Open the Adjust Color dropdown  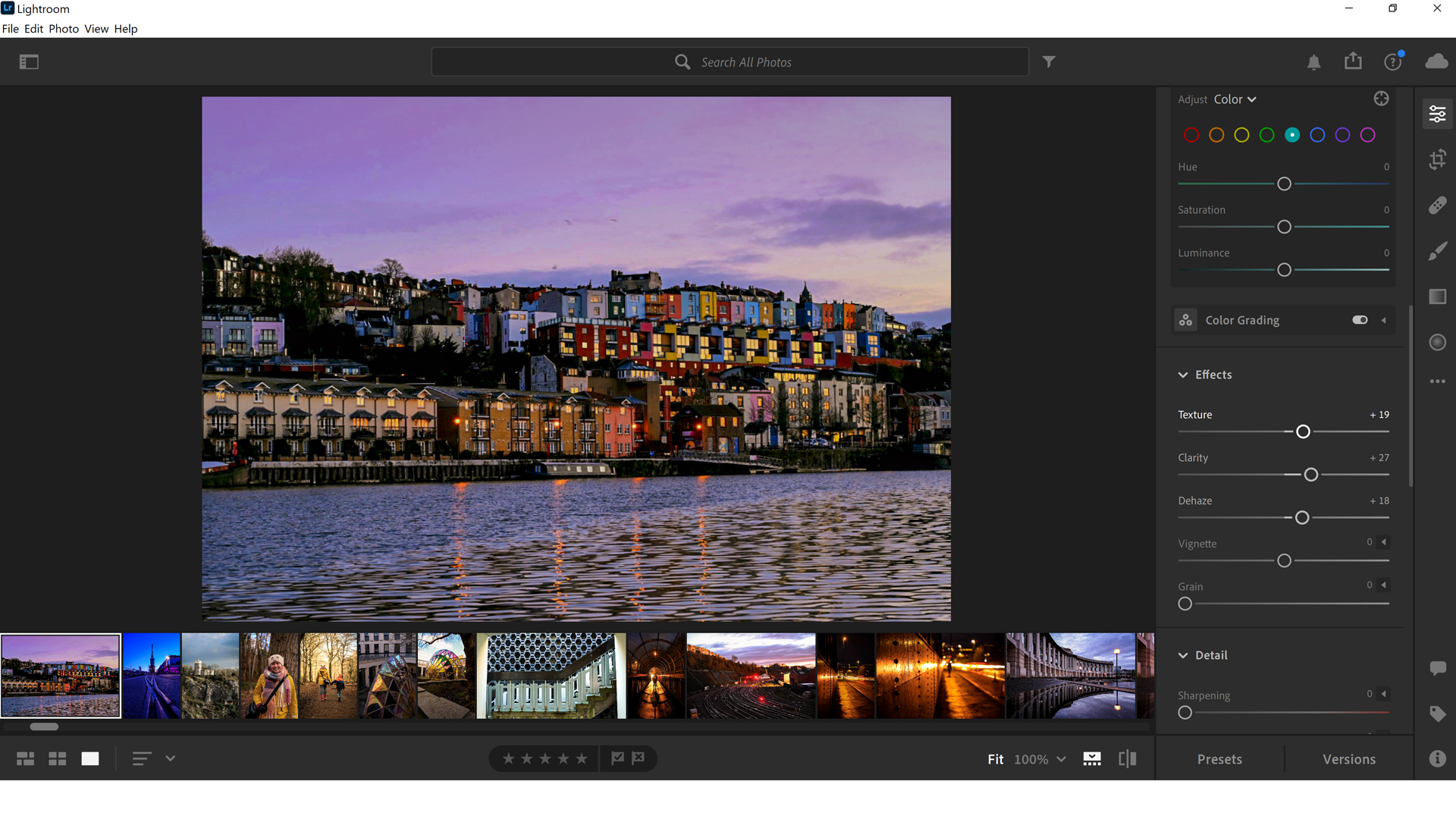1235,99
